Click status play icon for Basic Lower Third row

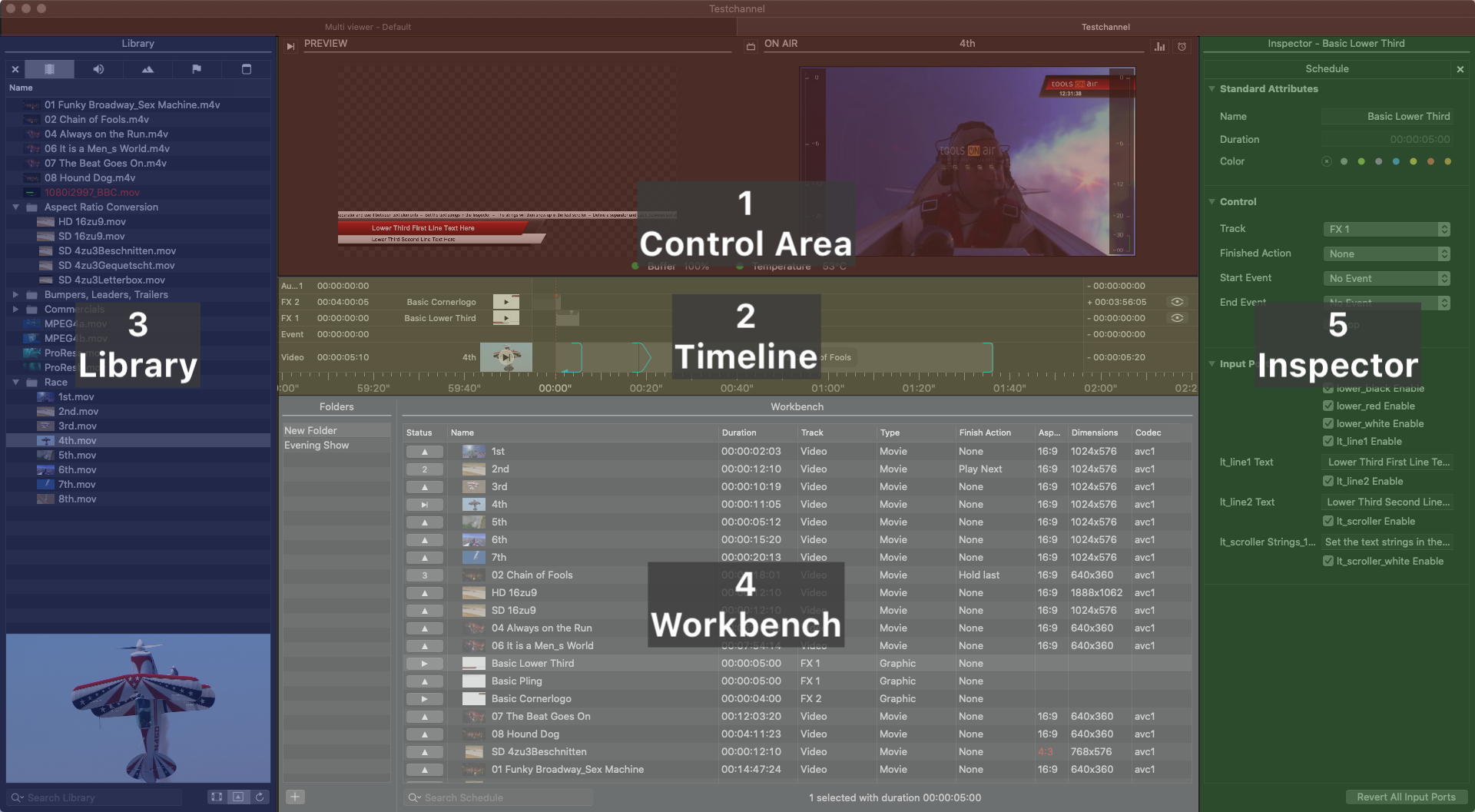click(x=424, y=664)
